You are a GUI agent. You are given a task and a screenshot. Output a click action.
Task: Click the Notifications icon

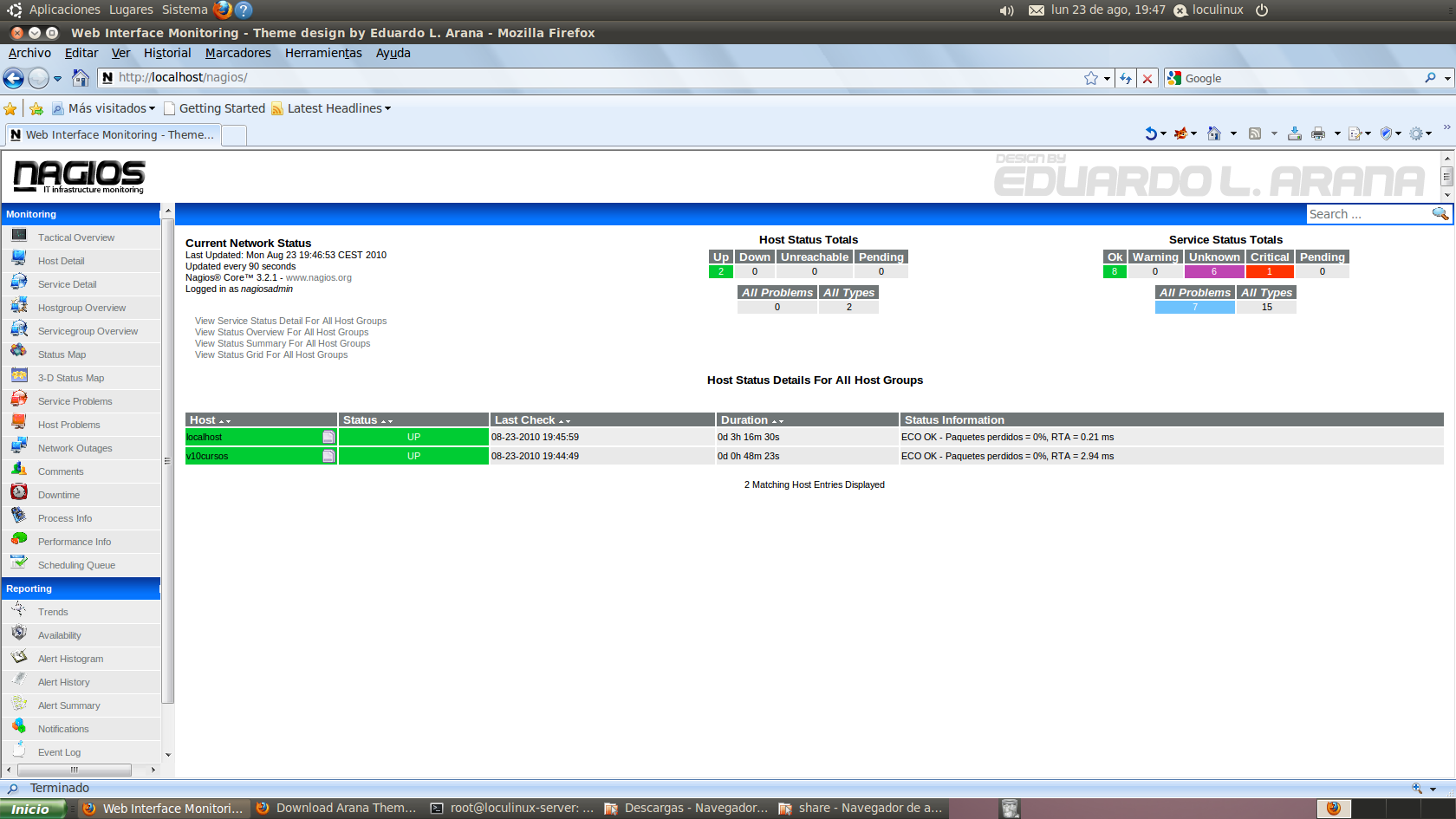[x=19, y=727]
